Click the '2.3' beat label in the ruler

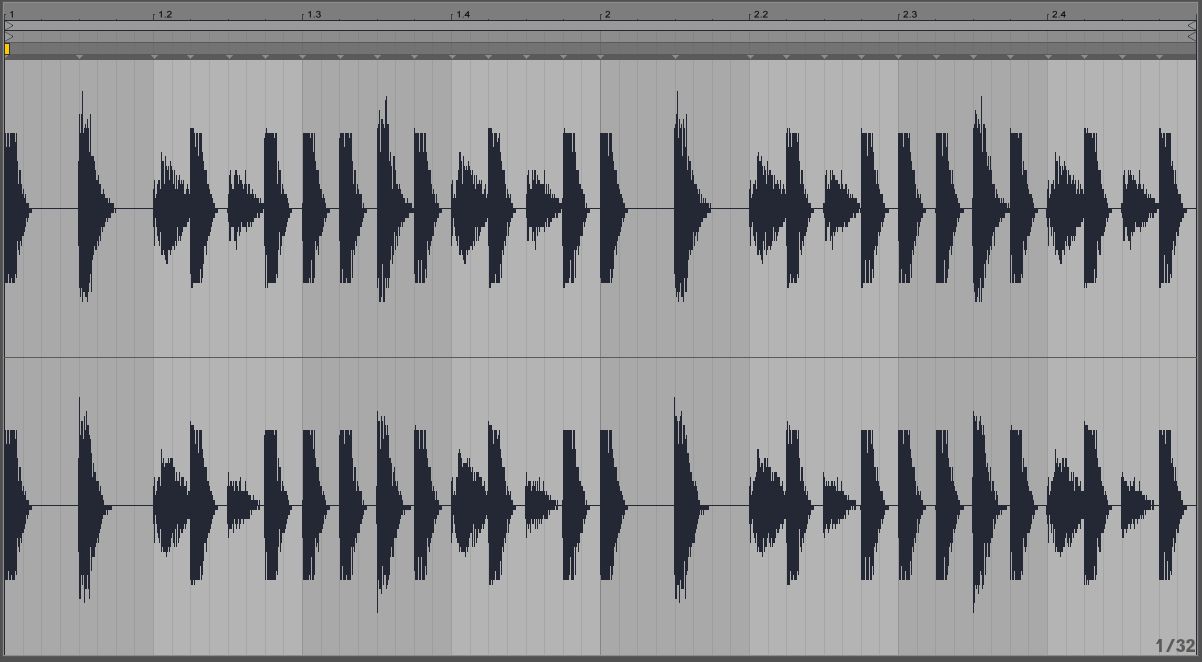tap(910, 15)
